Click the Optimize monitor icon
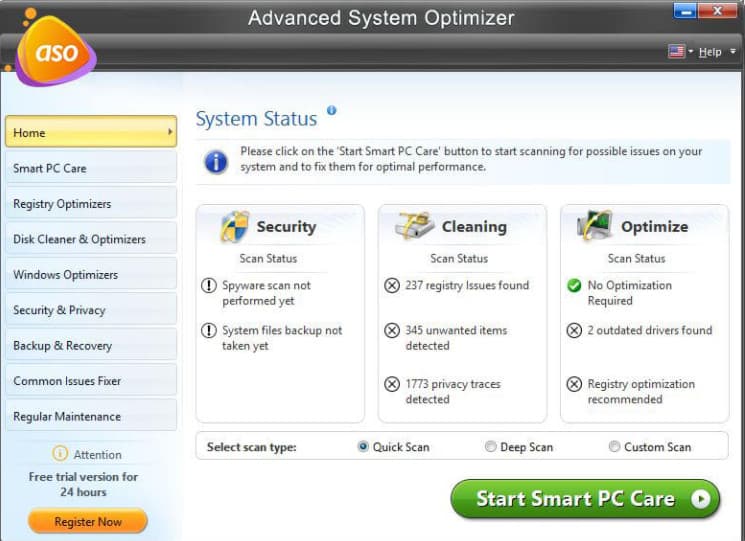 [594, 225]
